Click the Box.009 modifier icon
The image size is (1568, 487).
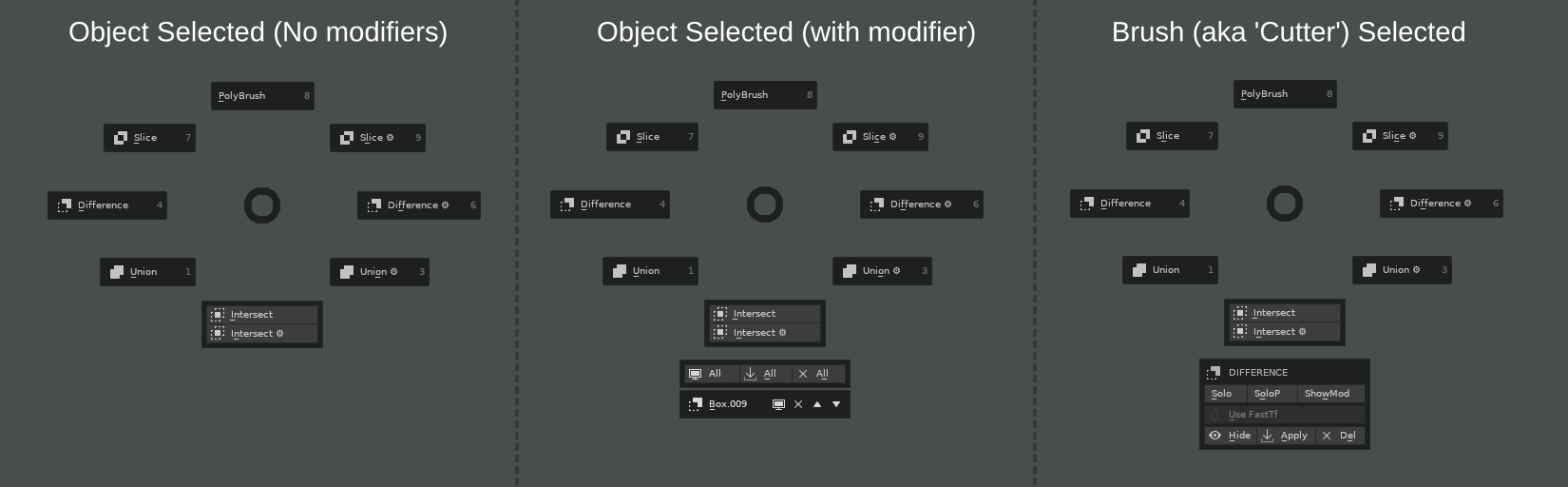click(x=695, y=404)
